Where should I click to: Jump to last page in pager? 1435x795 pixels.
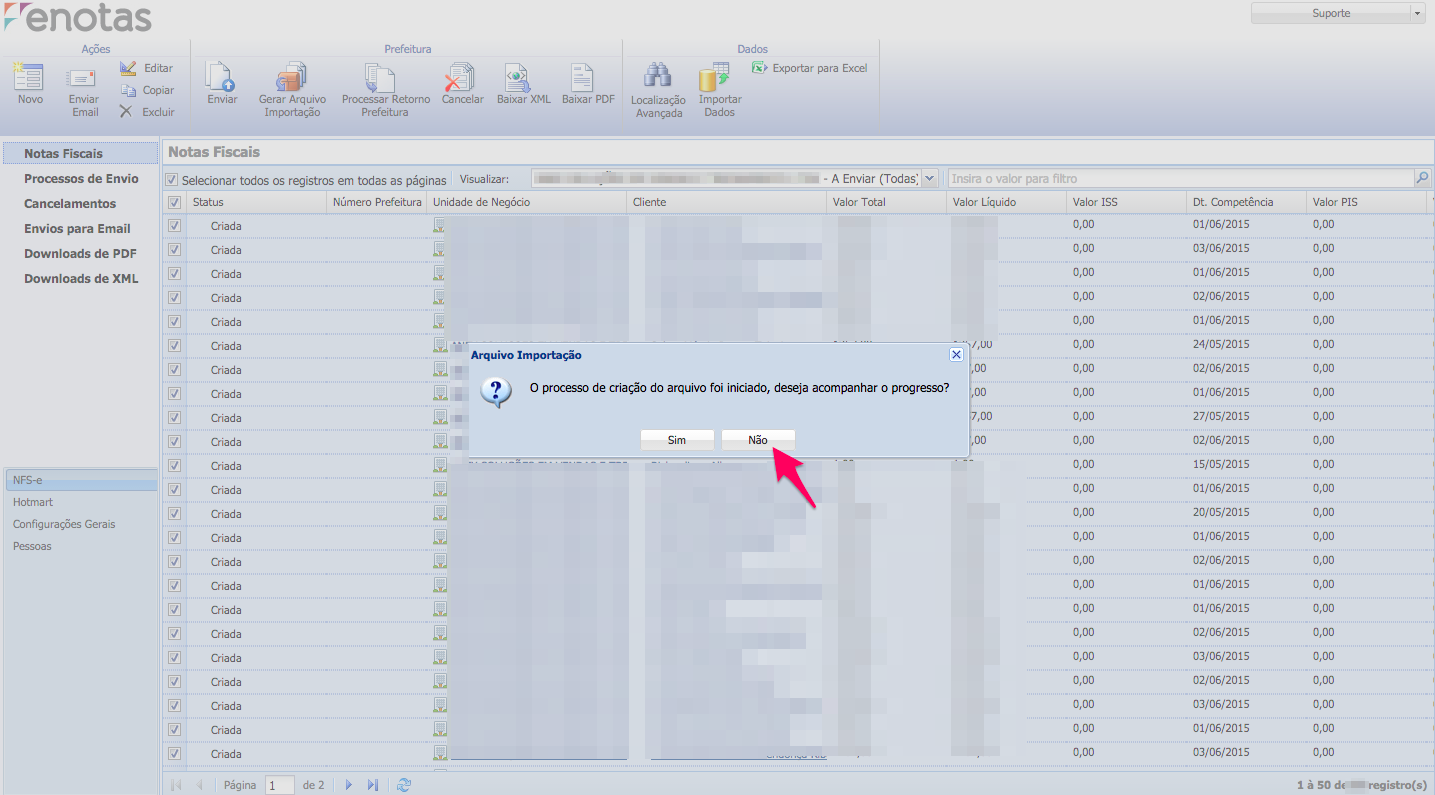point(372,785)
